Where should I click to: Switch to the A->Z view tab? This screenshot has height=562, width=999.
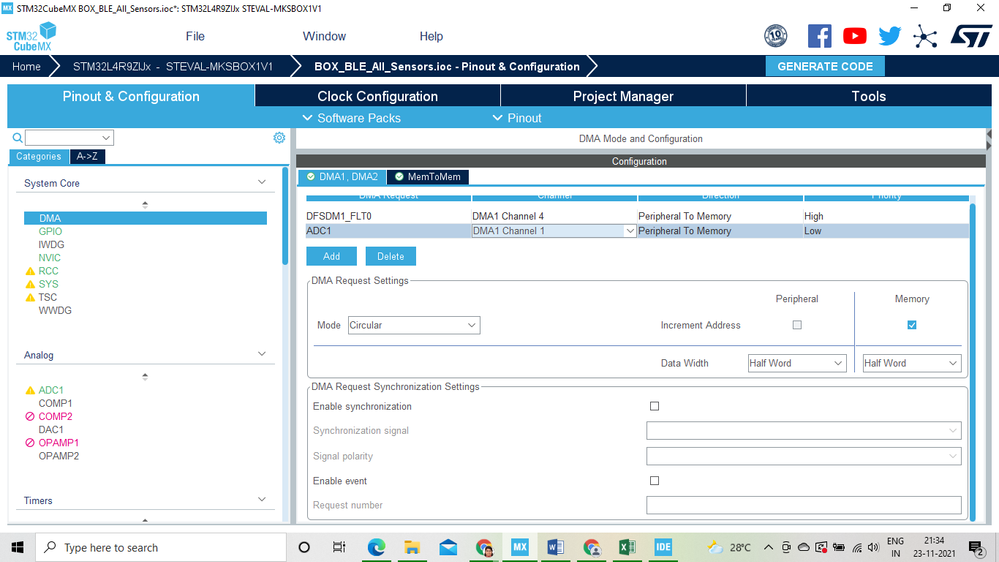[87, 156]
